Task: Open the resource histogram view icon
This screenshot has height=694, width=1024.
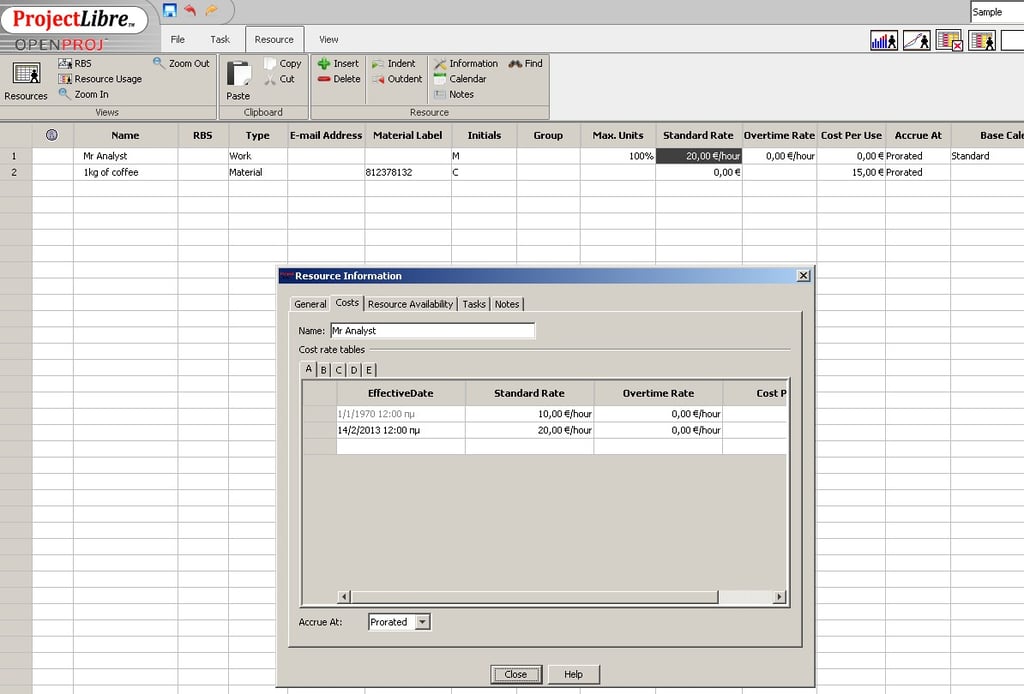Action: pyautogui.click(x=884, y=40)
